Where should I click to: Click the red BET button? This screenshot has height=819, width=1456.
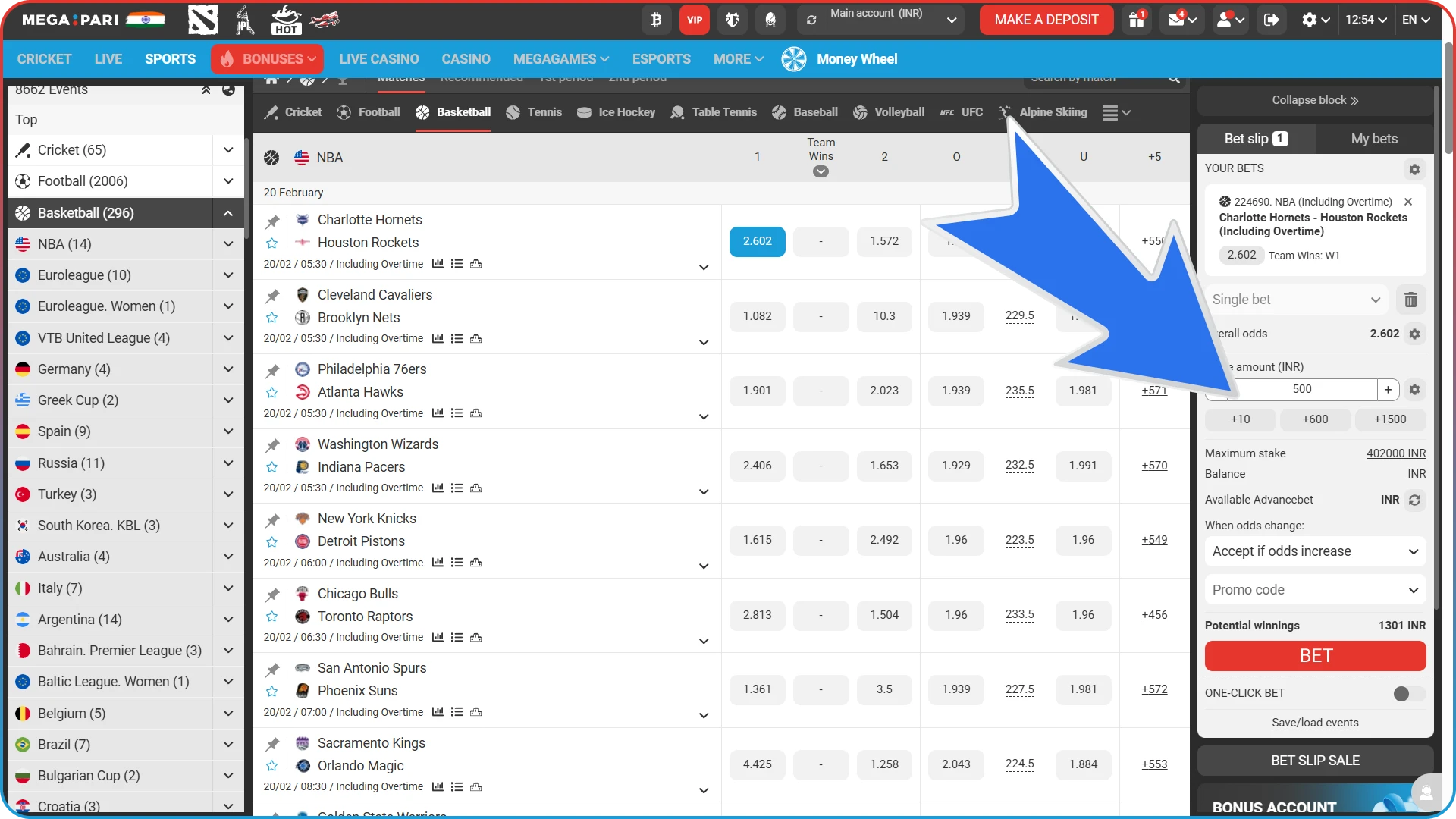(x=1314, y=655)
